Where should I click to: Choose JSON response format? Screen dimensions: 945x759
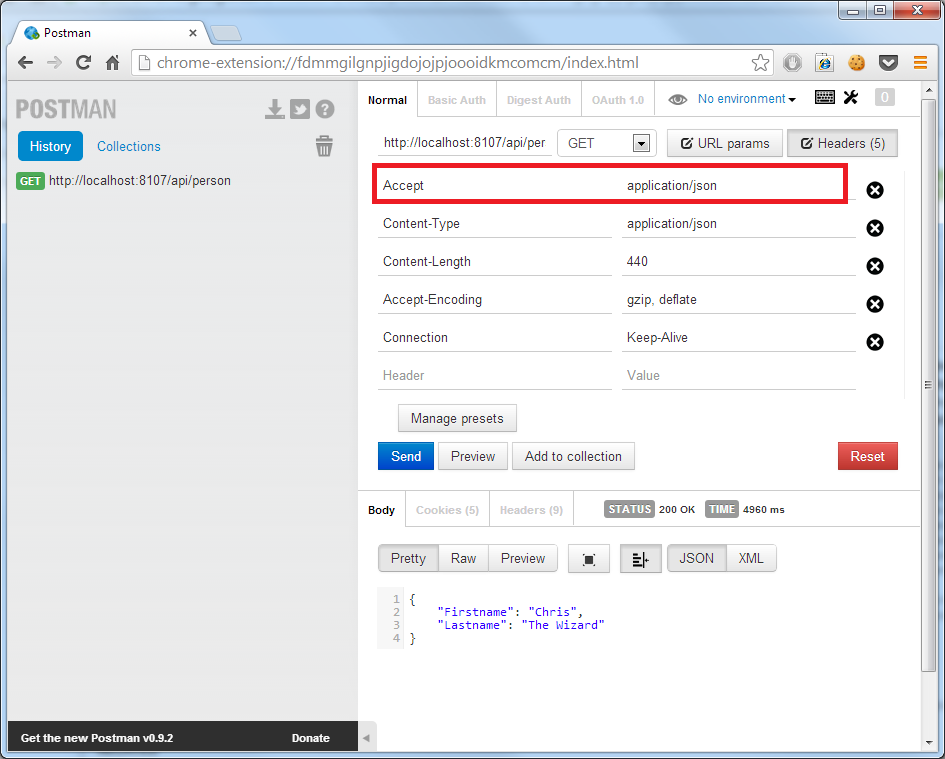click(697, 558)
